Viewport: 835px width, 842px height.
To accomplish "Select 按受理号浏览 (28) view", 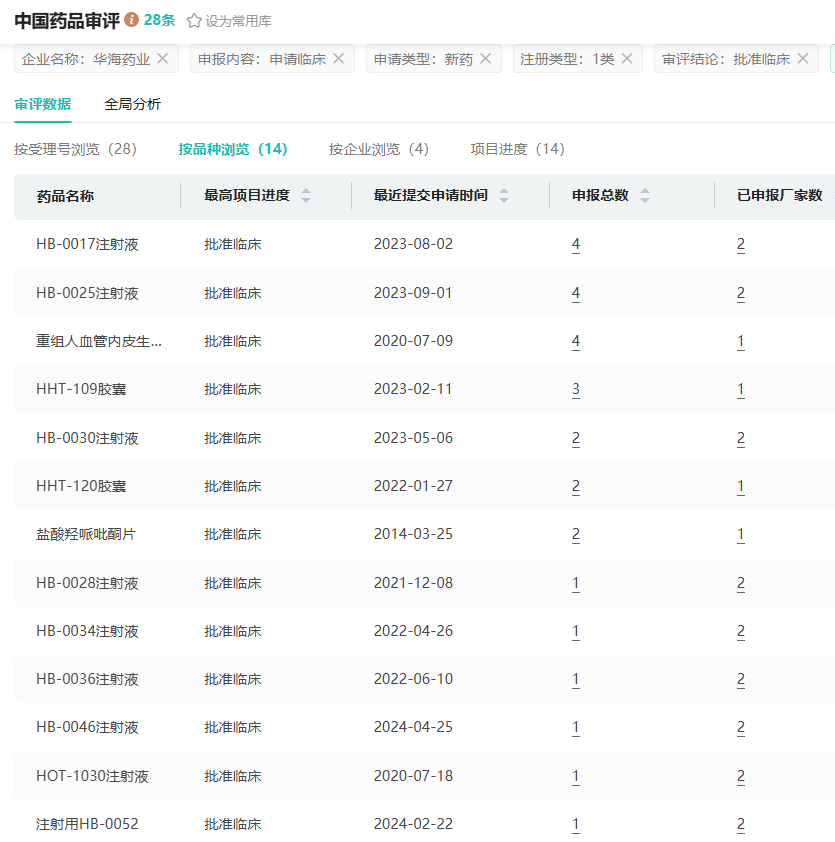I will point(75,149).
